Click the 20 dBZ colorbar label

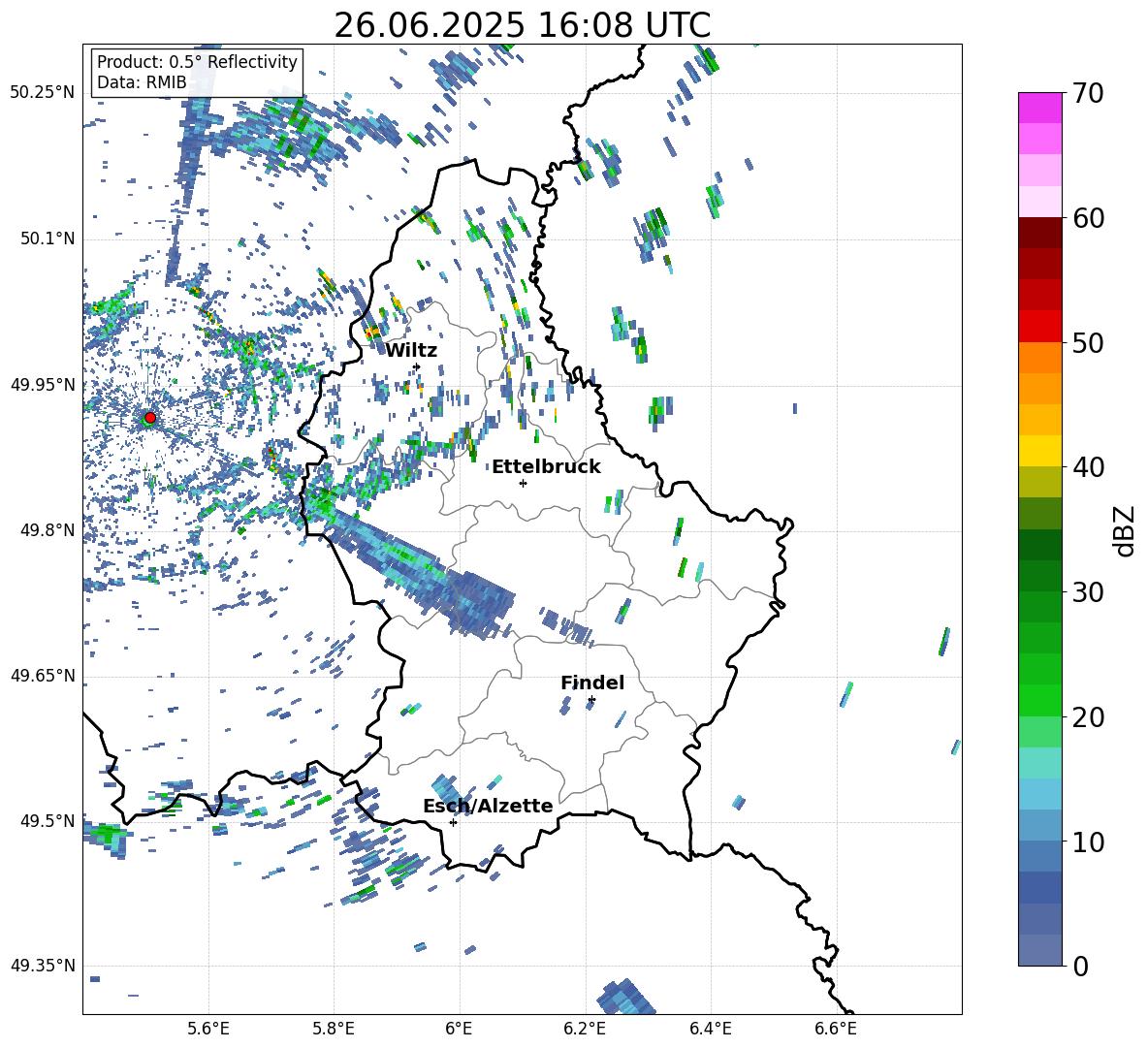coord(1088,717)
